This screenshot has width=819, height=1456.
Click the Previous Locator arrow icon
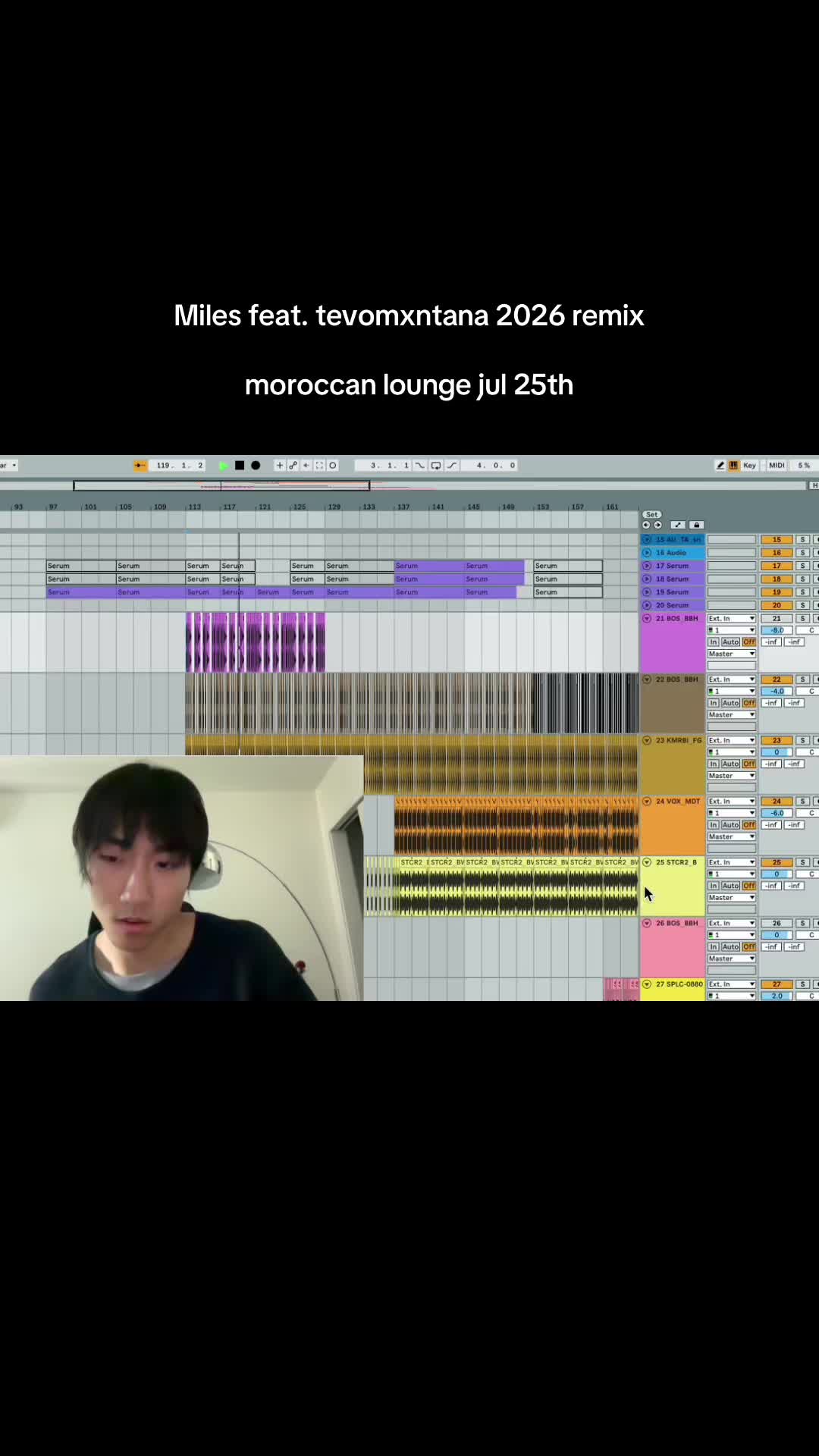[646, 525]
